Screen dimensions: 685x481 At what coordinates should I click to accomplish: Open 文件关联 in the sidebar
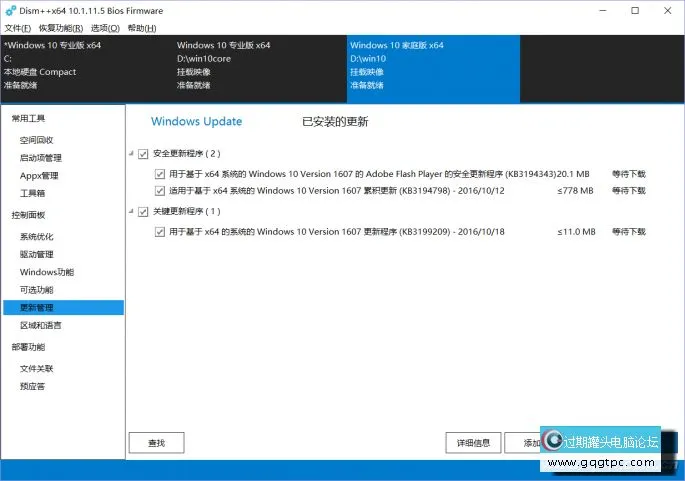36,369
